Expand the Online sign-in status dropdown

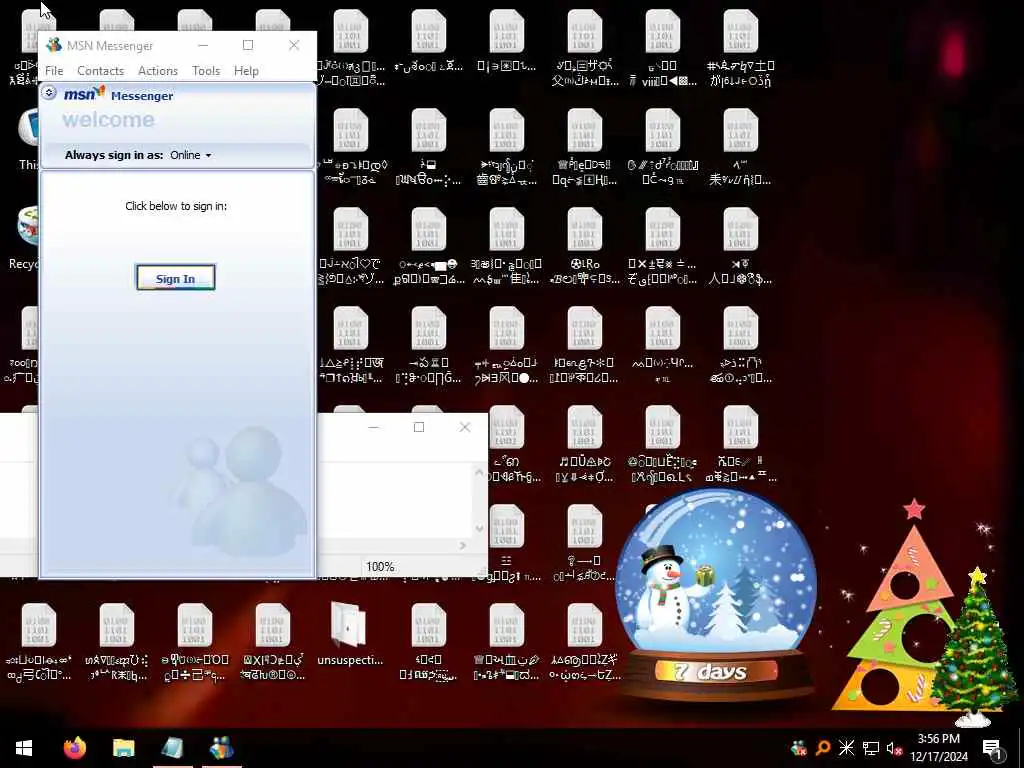(x=191, y=155)
